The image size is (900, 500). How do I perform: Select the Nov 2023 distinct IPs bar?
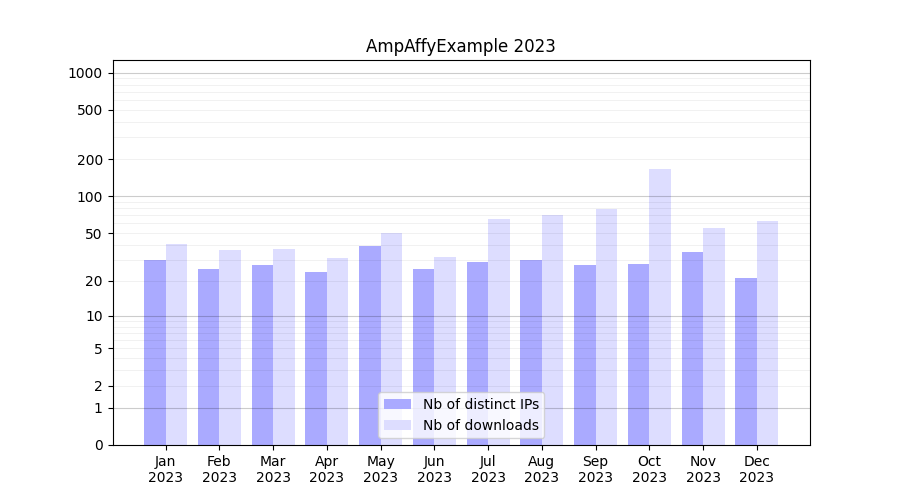point(692,348)
